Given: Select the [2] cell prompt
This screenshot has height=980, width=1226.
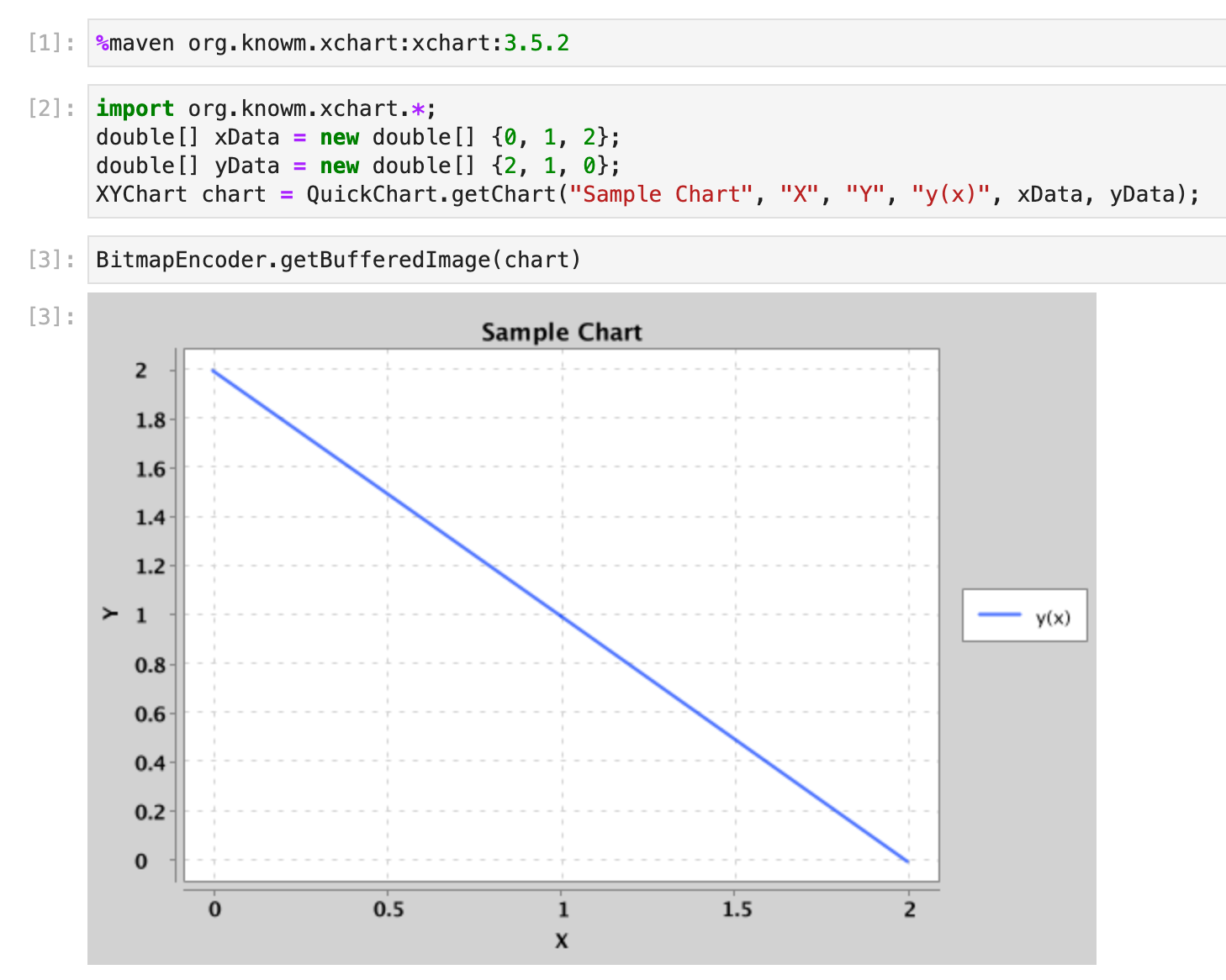Looking at the screenshot, I should click(50, 108).
